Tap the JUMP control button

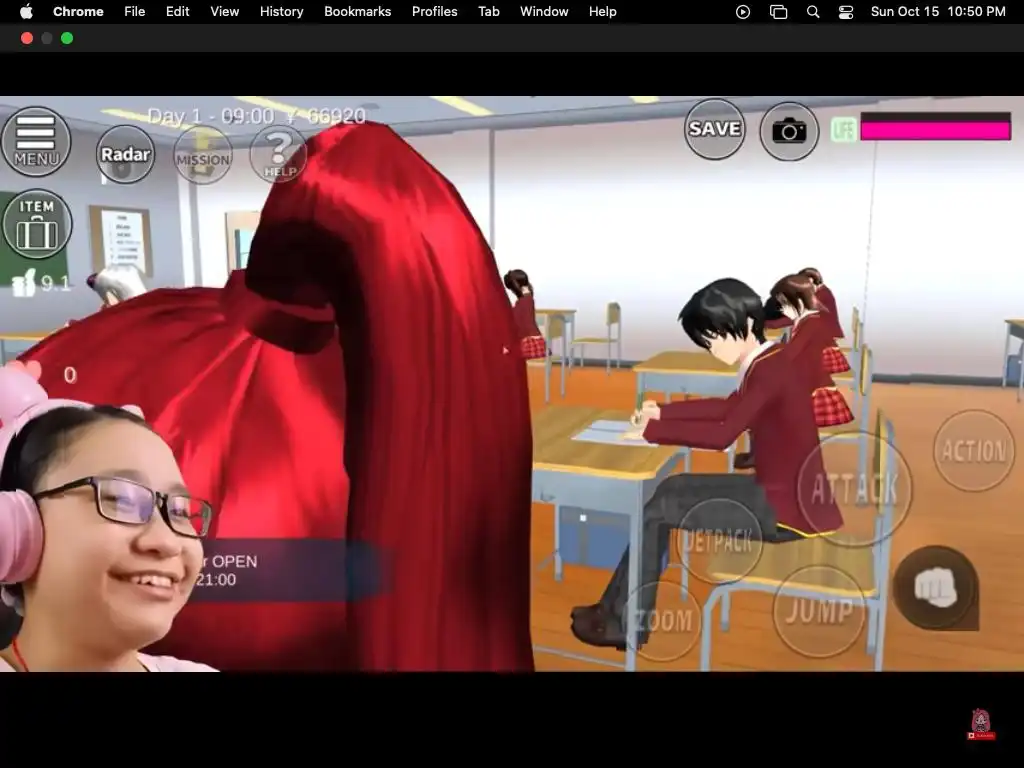pos(818,611)
